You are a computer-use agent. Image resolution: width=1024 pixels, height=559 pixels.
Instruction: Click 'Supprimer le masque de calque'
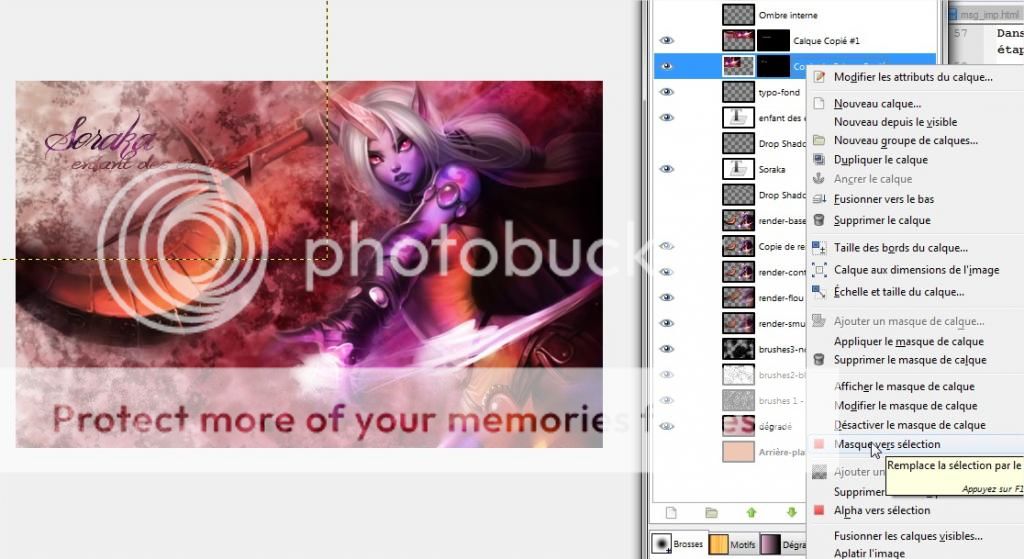[910, 360]
